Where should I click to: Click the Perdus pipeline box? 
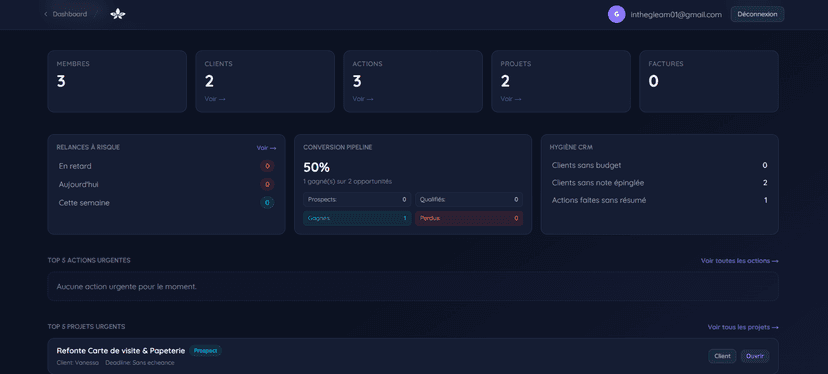coord(469,218)
